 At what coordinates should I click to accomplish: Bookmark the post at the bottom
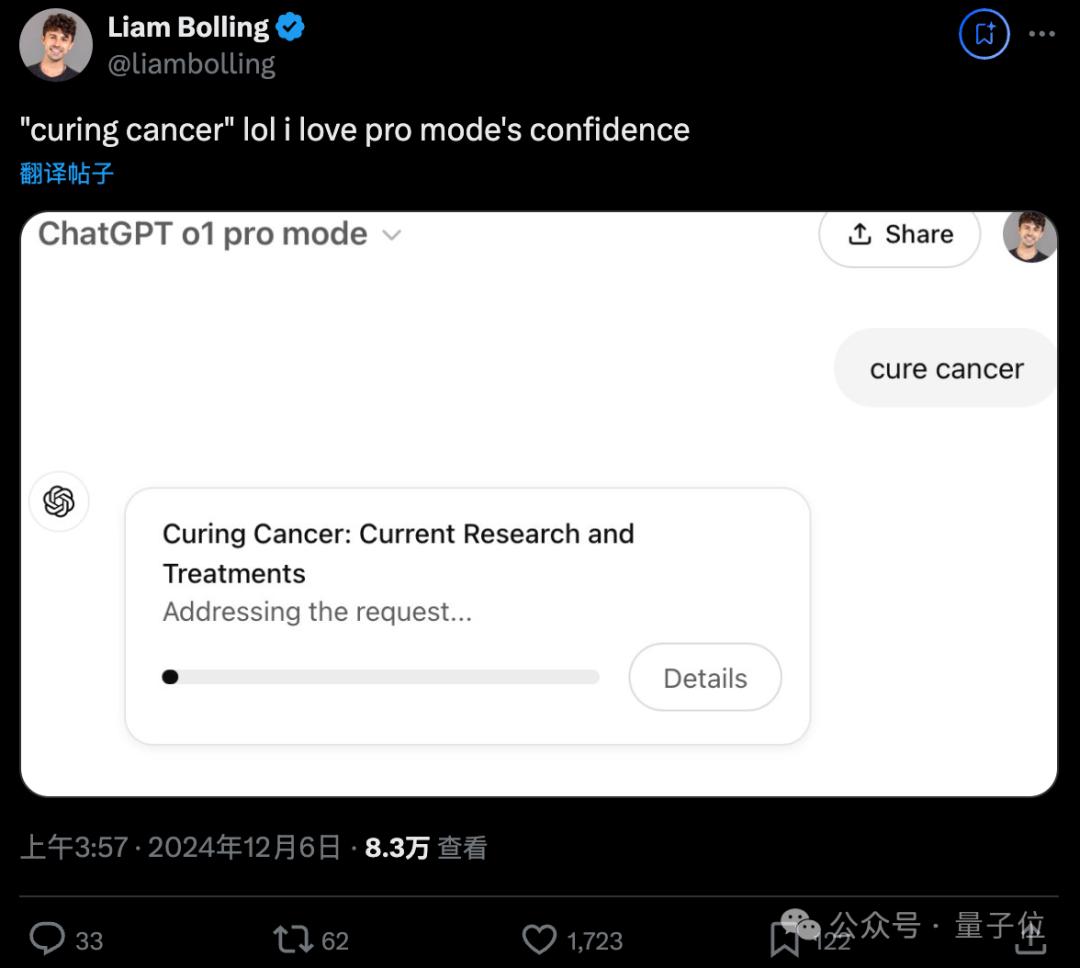coord(784,939)
